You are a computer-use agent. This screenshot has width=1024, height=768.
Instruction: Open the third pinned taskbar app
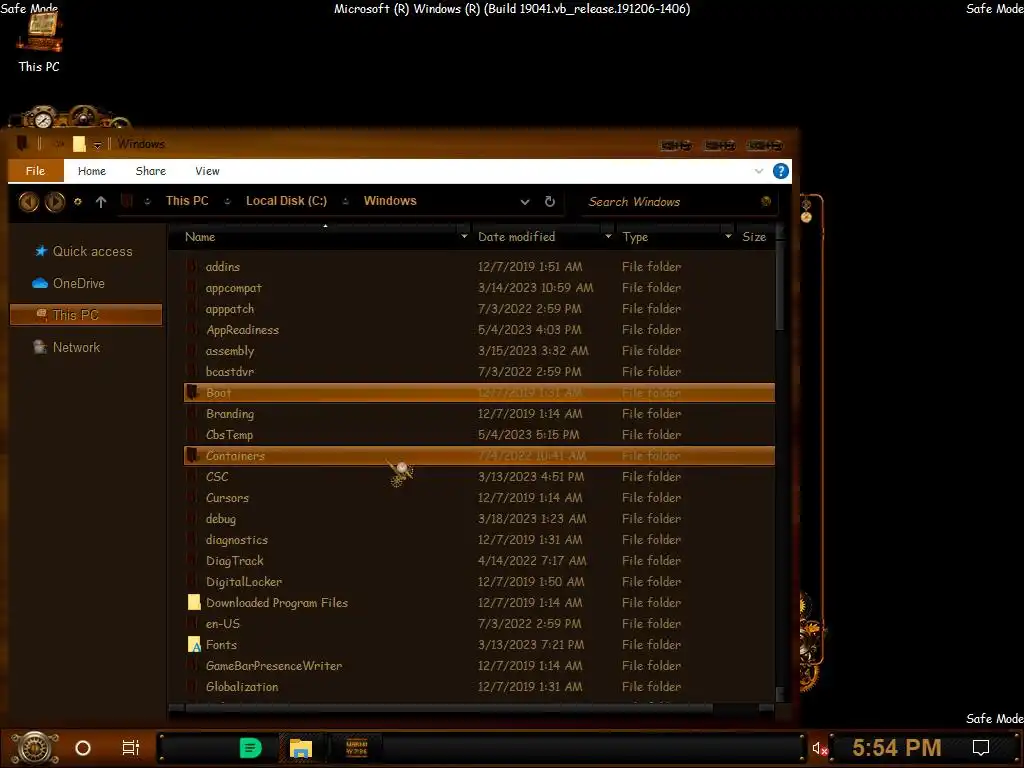tap(357, 748)
